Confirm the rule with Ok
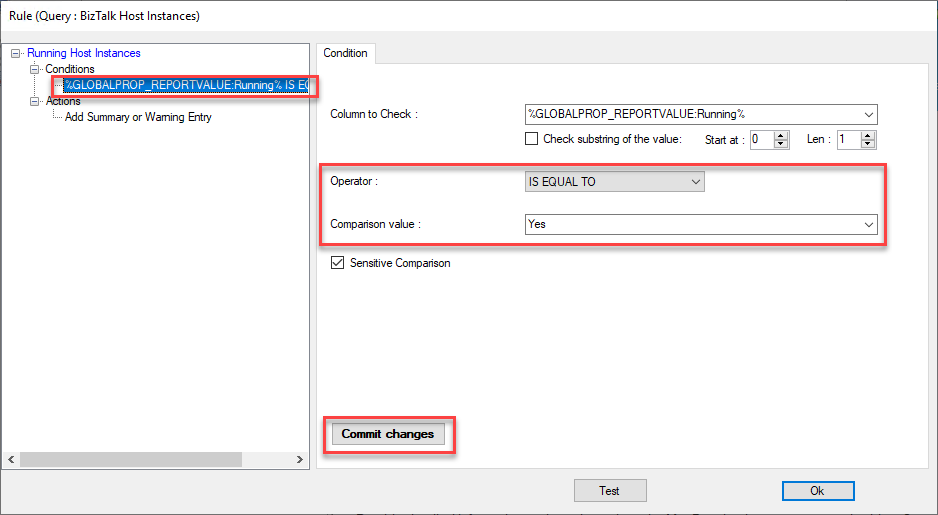The image size is (938, 515). point(817,490)
